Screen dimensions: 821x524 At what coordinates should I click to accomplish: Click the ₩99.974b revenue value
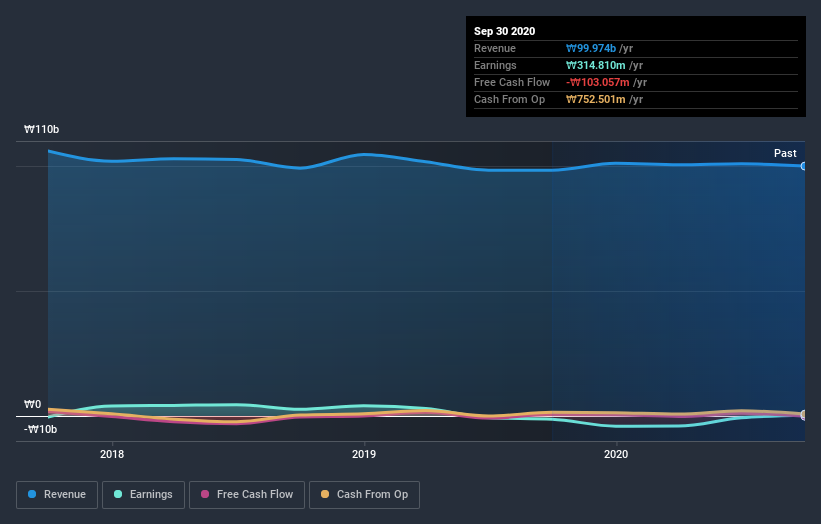(x=591, y=48)
